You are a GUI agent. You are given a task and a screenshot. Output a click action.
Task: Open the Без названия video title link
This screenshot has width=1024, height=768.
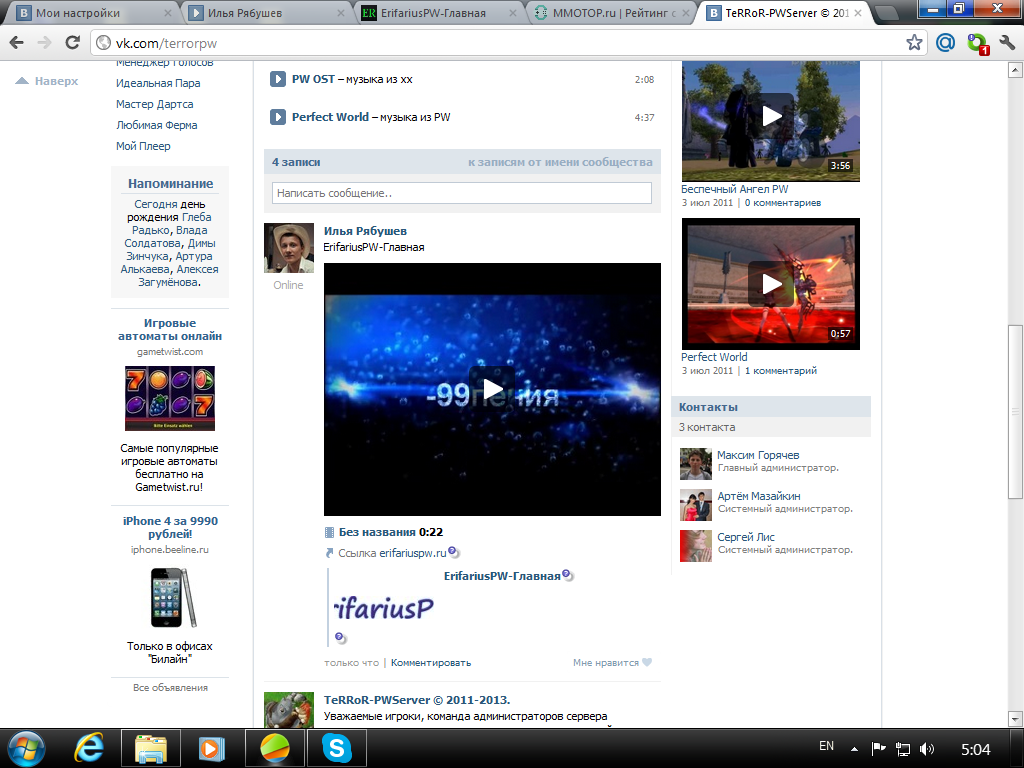click(377, 532)
